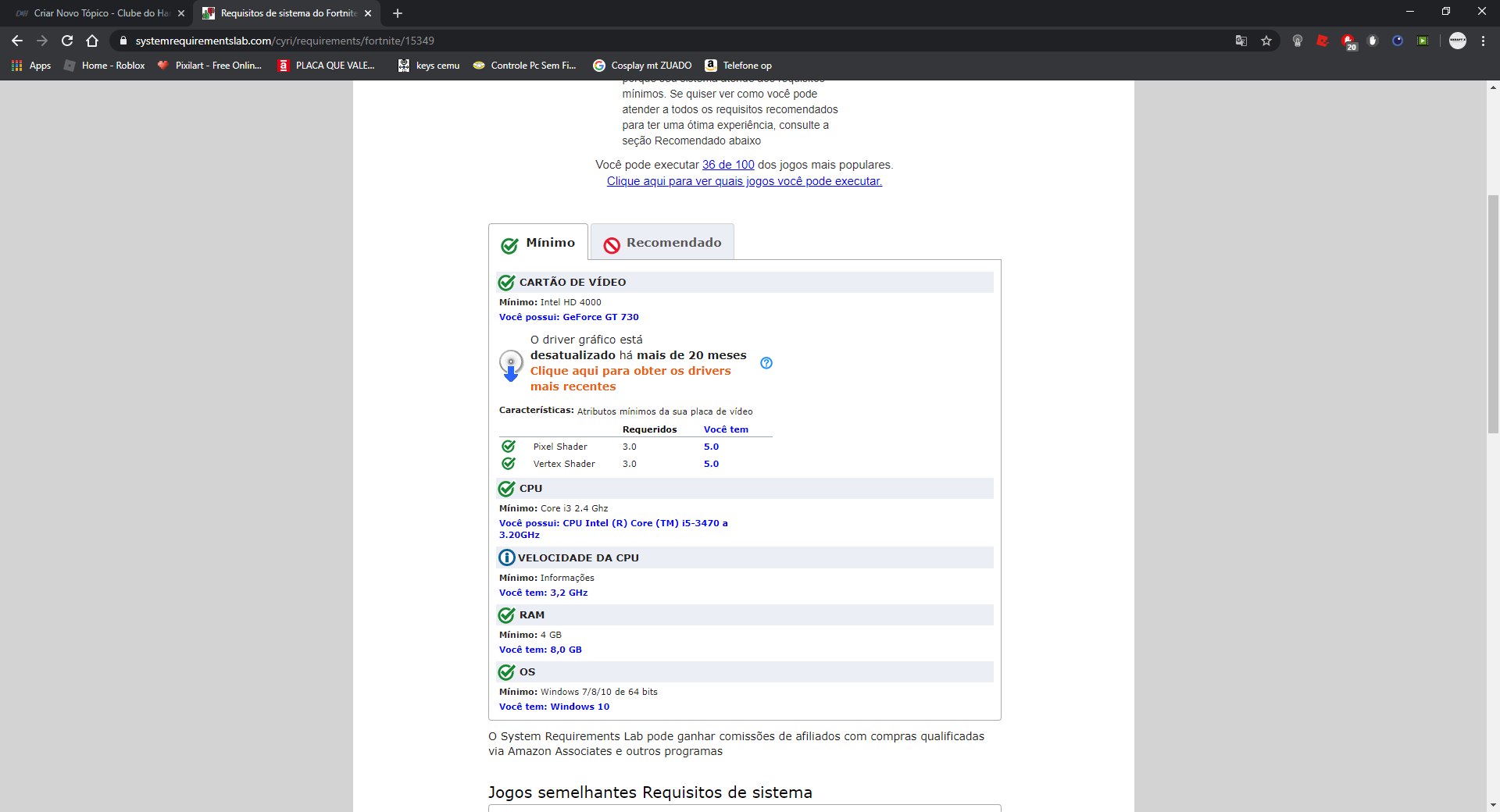Click the keyhole extension icon
Viewport: 1500px width, 812px height.
[x=1298, y=41]
